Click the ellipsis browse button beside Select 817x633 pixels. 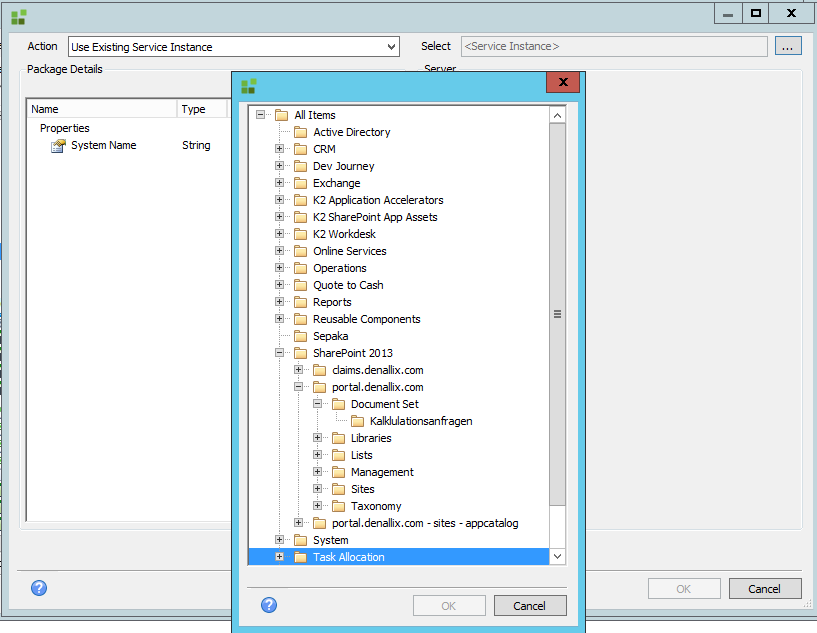(x=788, y=46)
